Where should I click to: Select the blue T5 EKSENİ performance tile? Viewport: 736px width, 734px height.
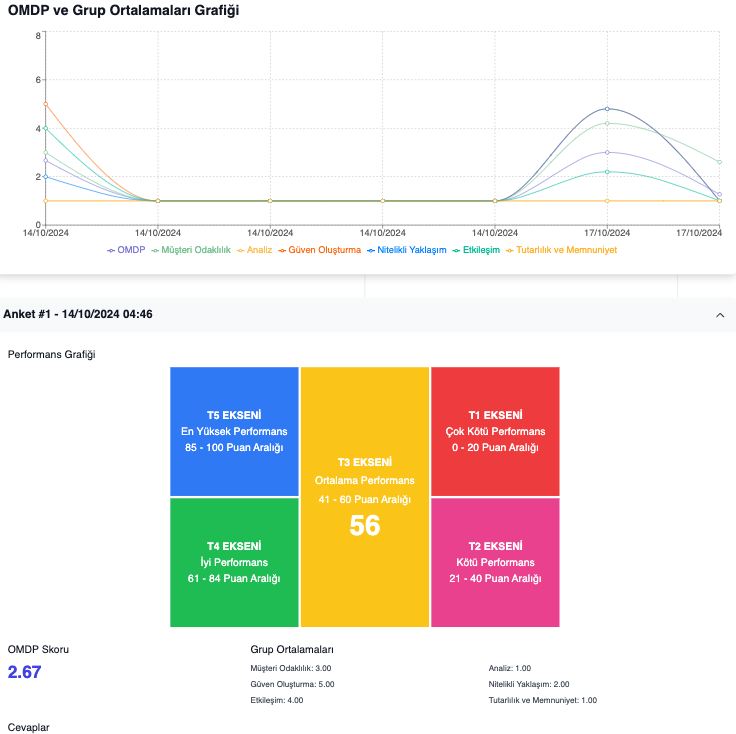pos(234,431)
